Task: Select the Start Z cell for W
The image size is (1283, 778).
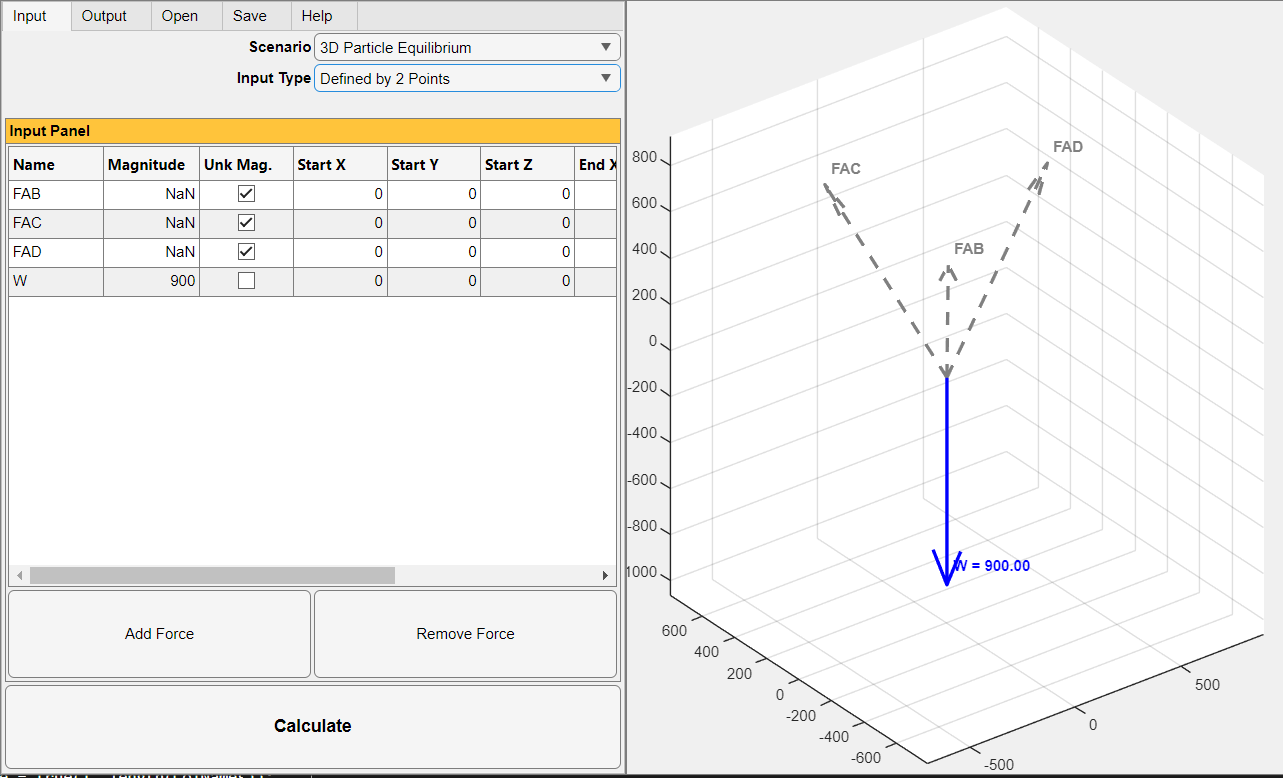Action: point(528,282)
